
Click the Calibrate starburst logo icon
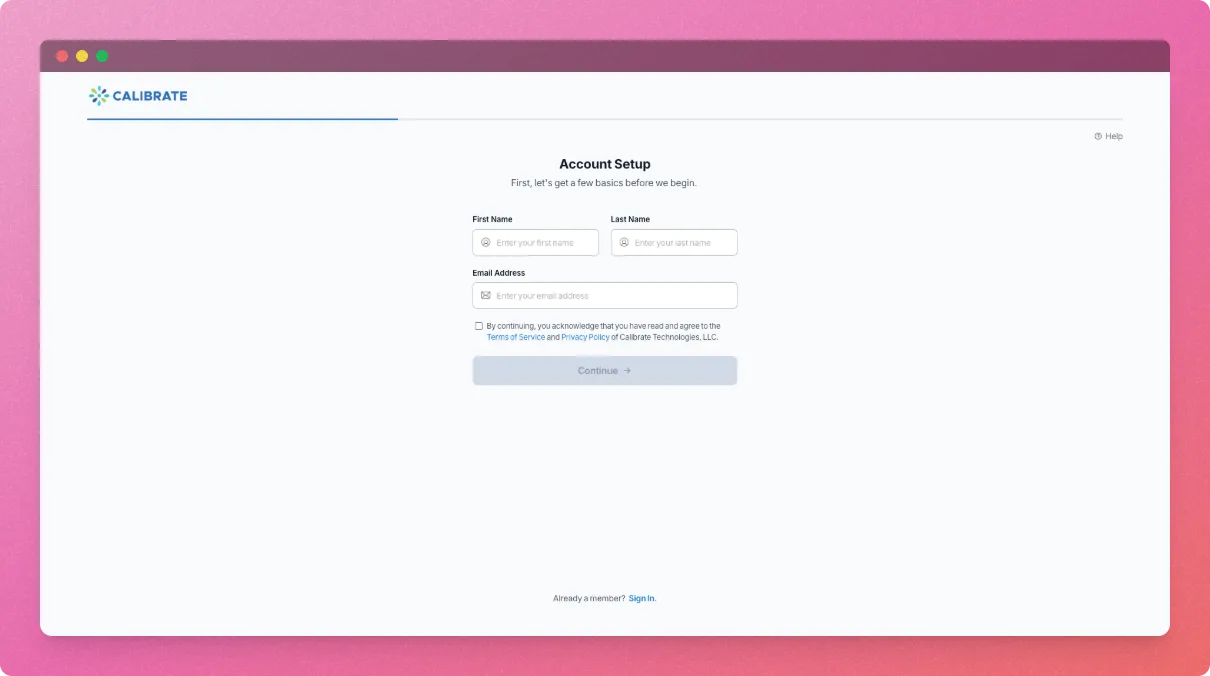(98, 95)
